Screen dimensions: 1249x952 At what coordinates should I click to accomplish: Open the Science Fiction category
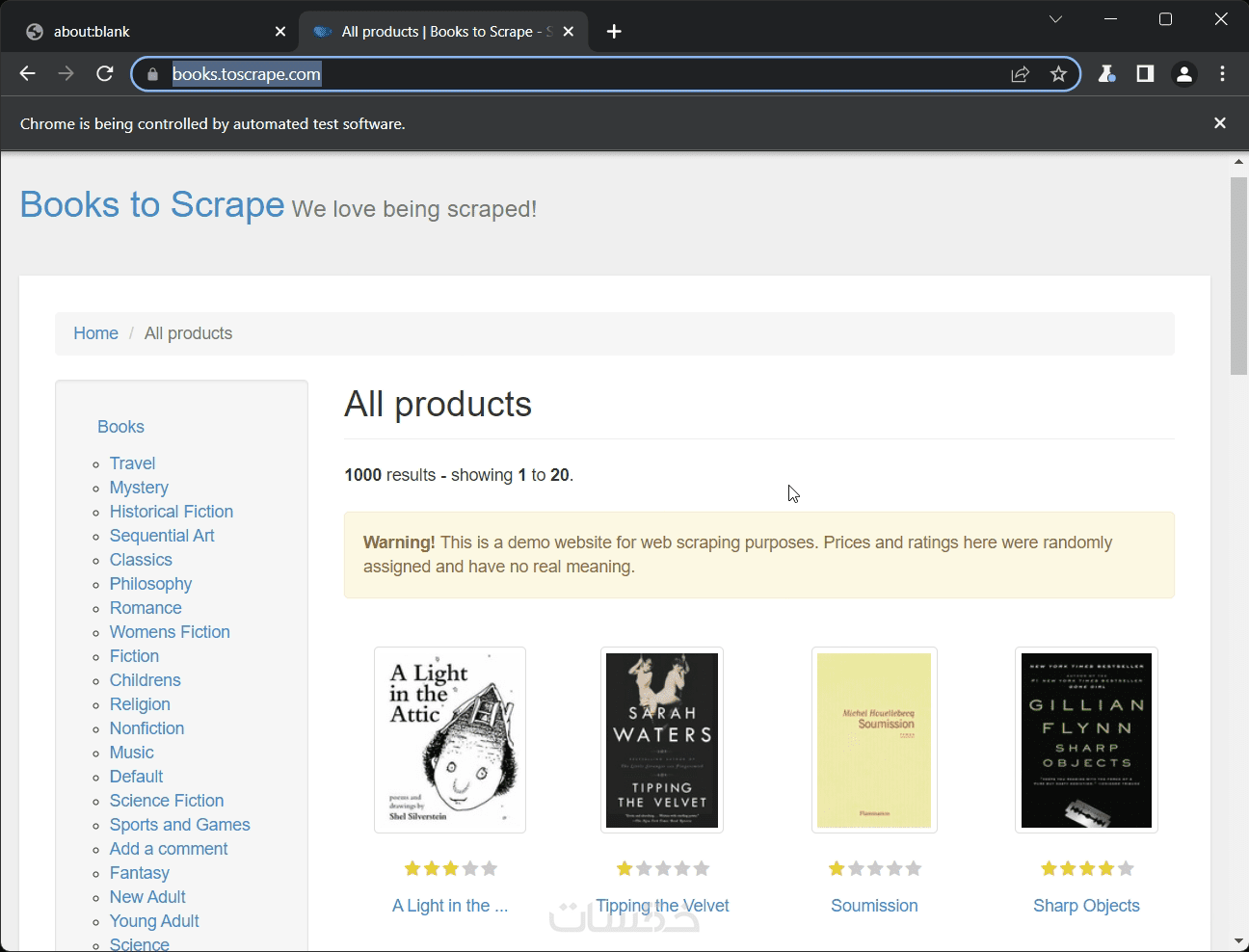[167, 801]
